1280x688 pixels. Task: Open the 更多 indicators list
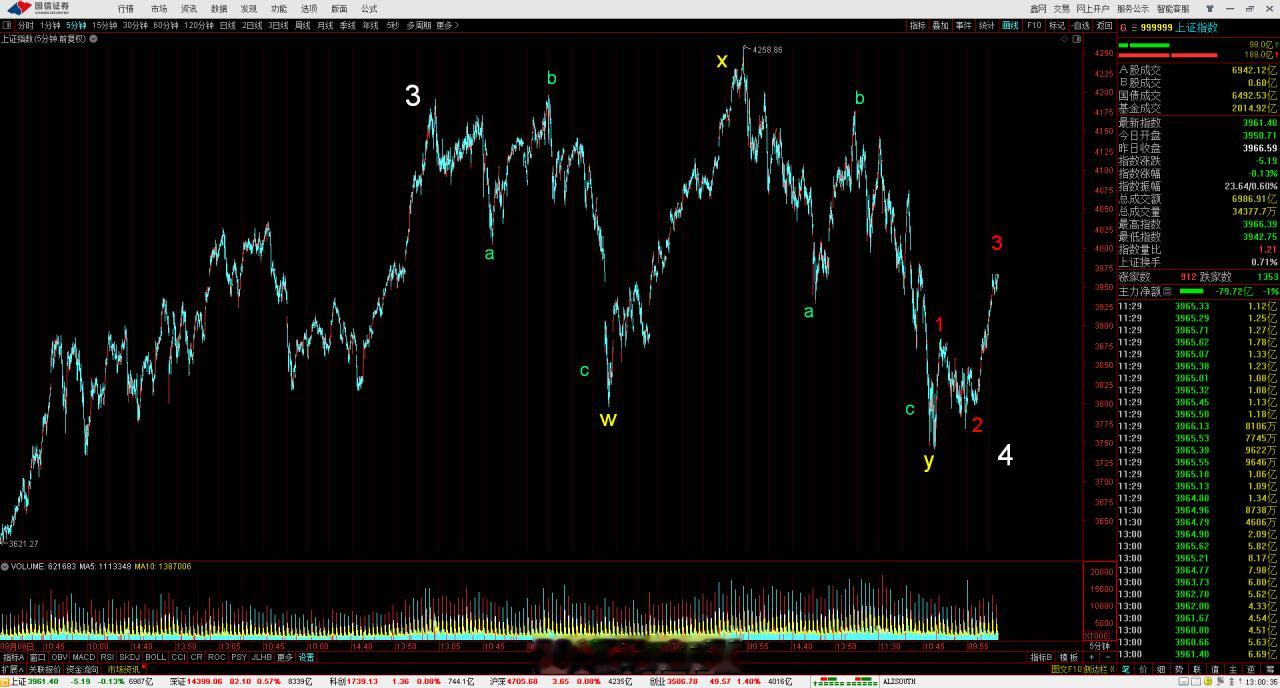tap(285, 657)
